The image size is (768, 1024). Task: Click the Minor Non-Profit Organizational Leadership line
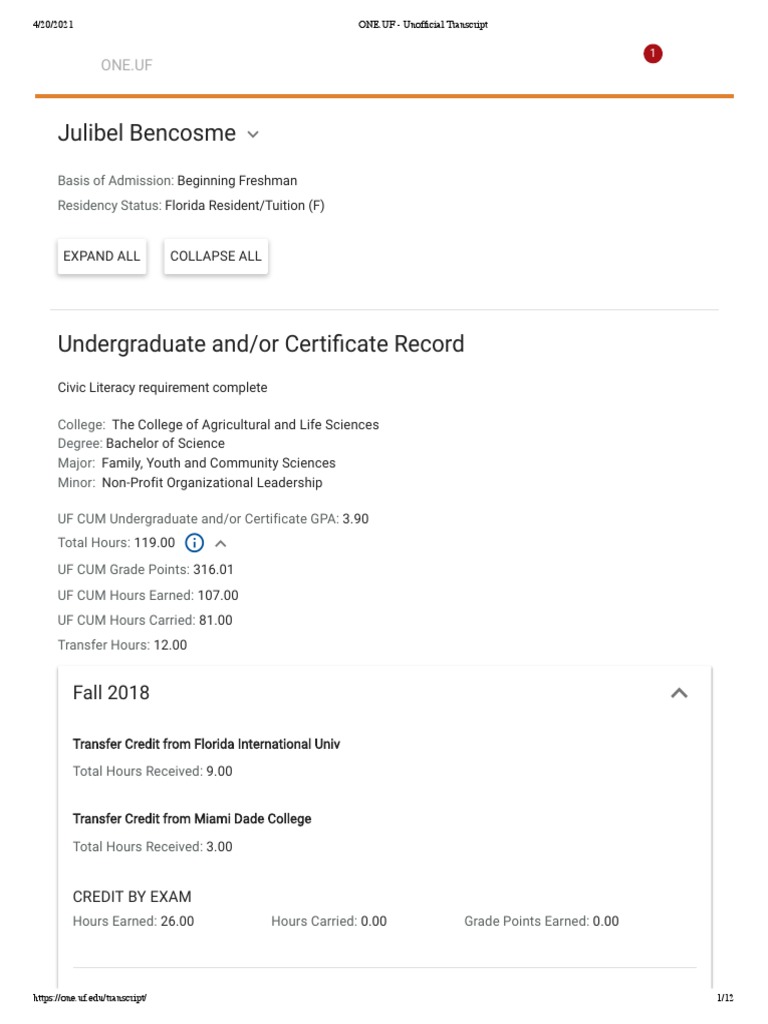tap(190, 482)
